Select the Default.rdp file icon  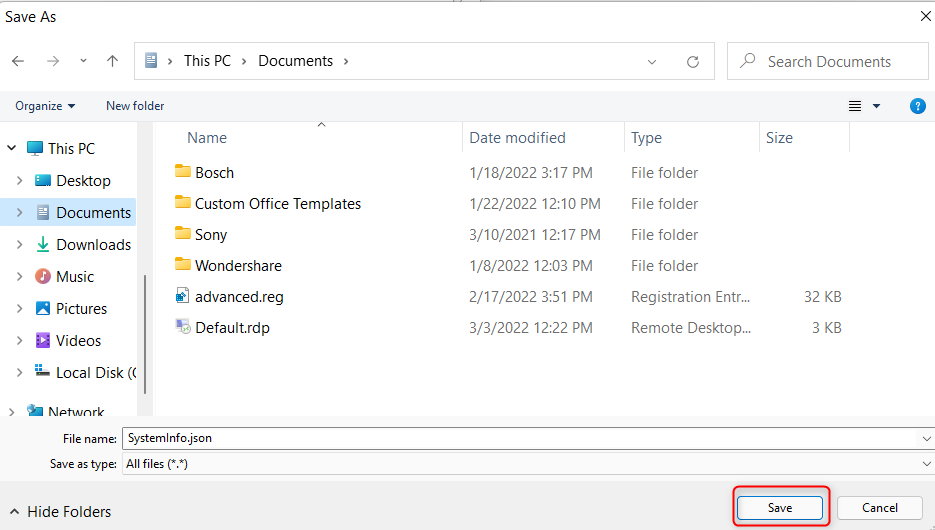[x=182, y=327]
